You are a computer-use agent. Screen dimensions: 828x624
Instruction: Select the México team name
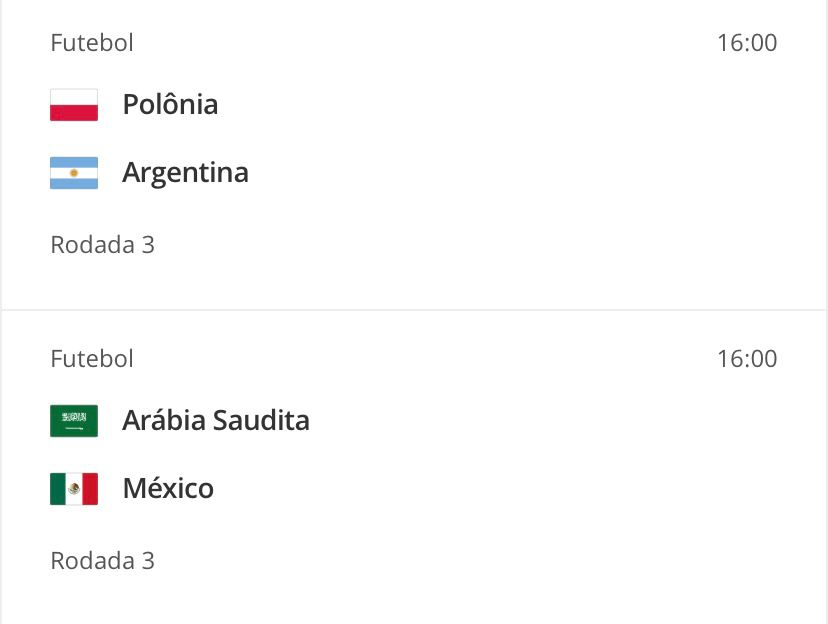(x=168, y=488)
